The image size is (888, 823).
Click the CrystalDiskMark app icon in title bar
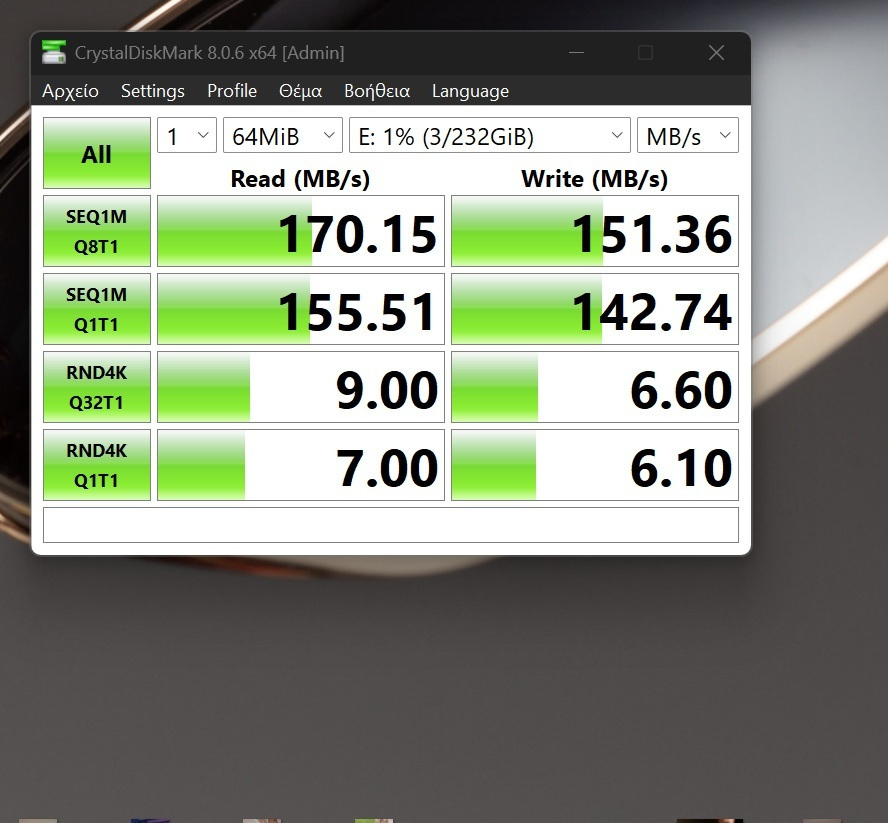tap(54, 53)
